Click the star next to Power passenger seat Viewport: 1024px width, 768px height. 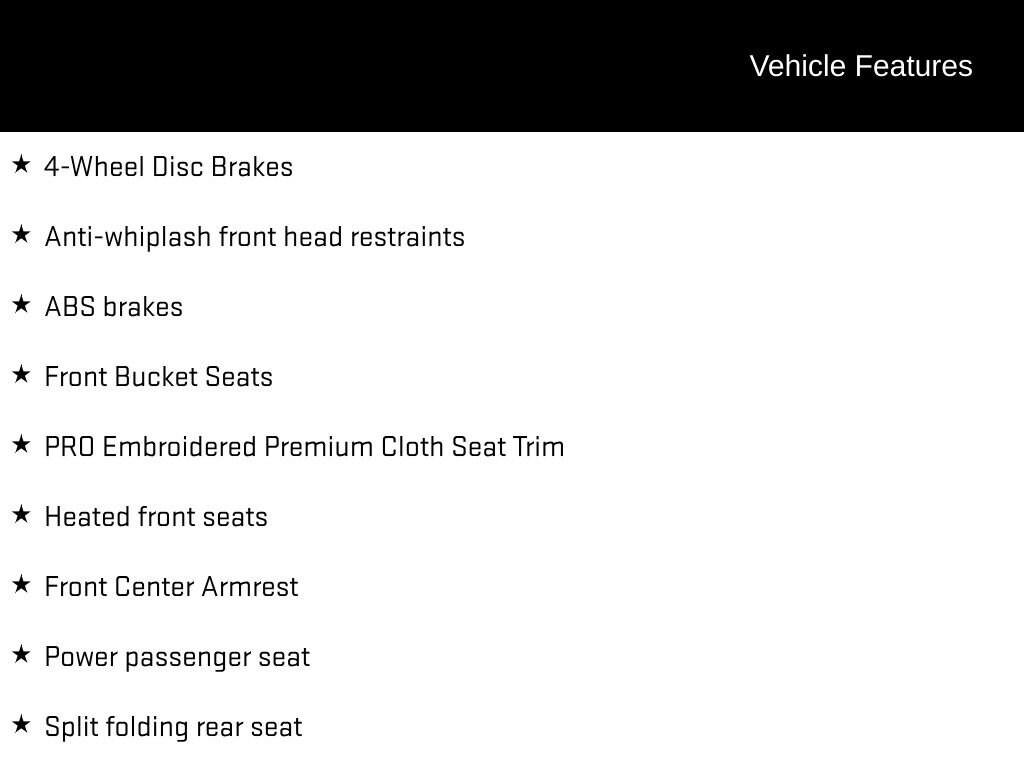21,654
